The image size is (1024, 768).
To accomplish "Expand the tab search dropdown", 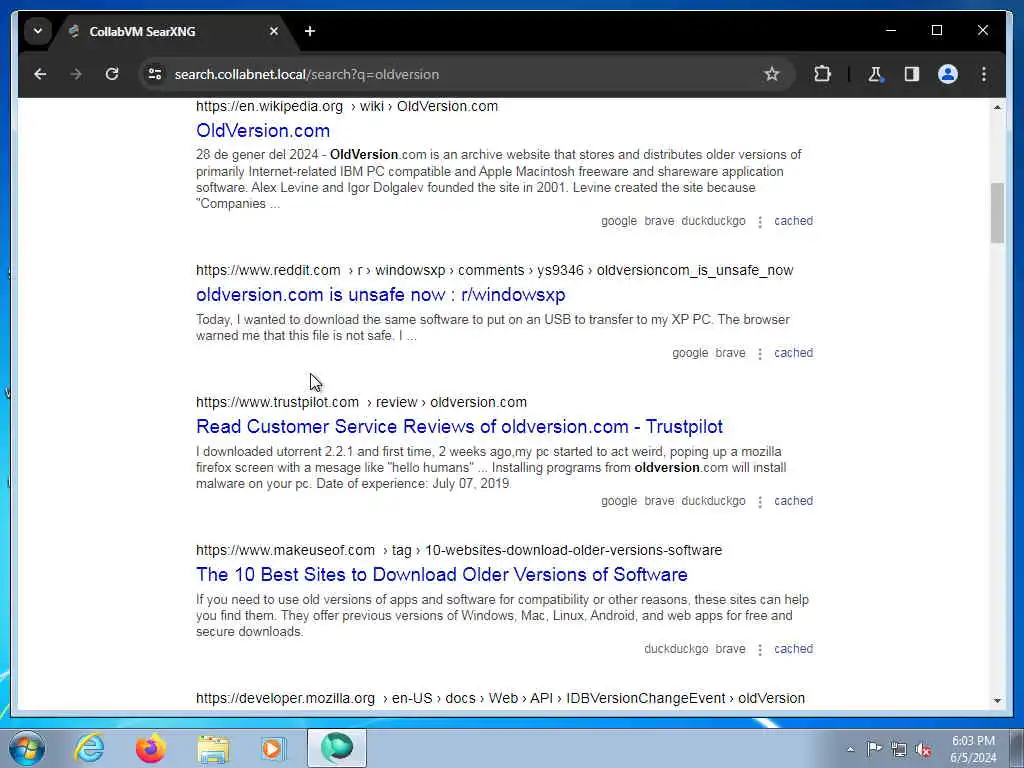I will click(x=38, y=31).
